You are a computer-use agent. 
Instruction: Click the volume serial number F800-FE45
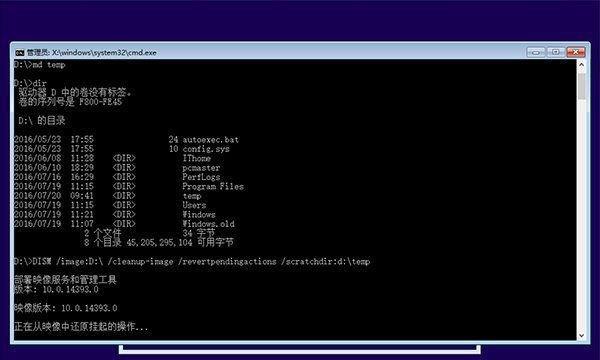click(101, 102)
